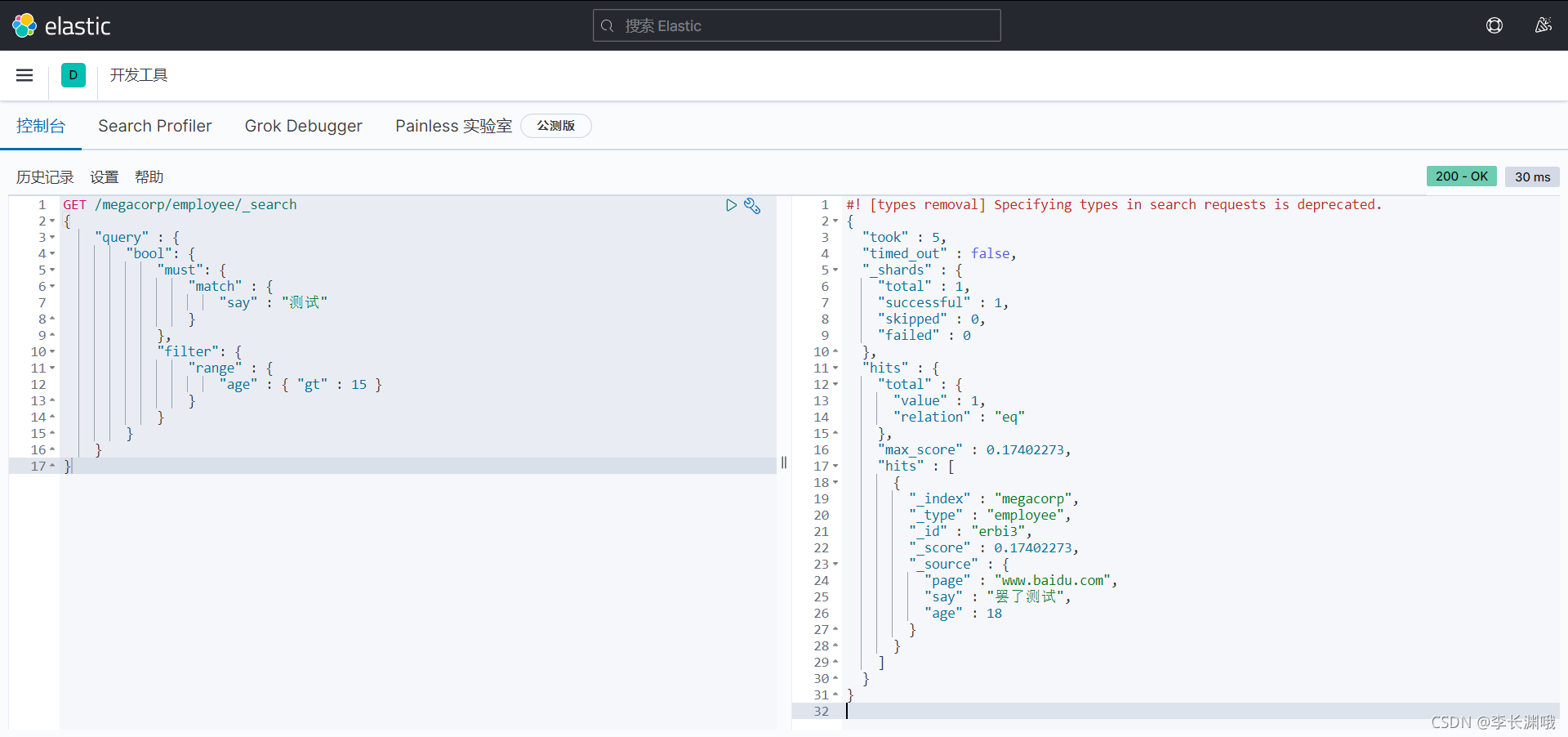1568x737 pixels.
Task: Click the 30 ms response time badge
Action: pyautogui.click(x=1532, y=176)
